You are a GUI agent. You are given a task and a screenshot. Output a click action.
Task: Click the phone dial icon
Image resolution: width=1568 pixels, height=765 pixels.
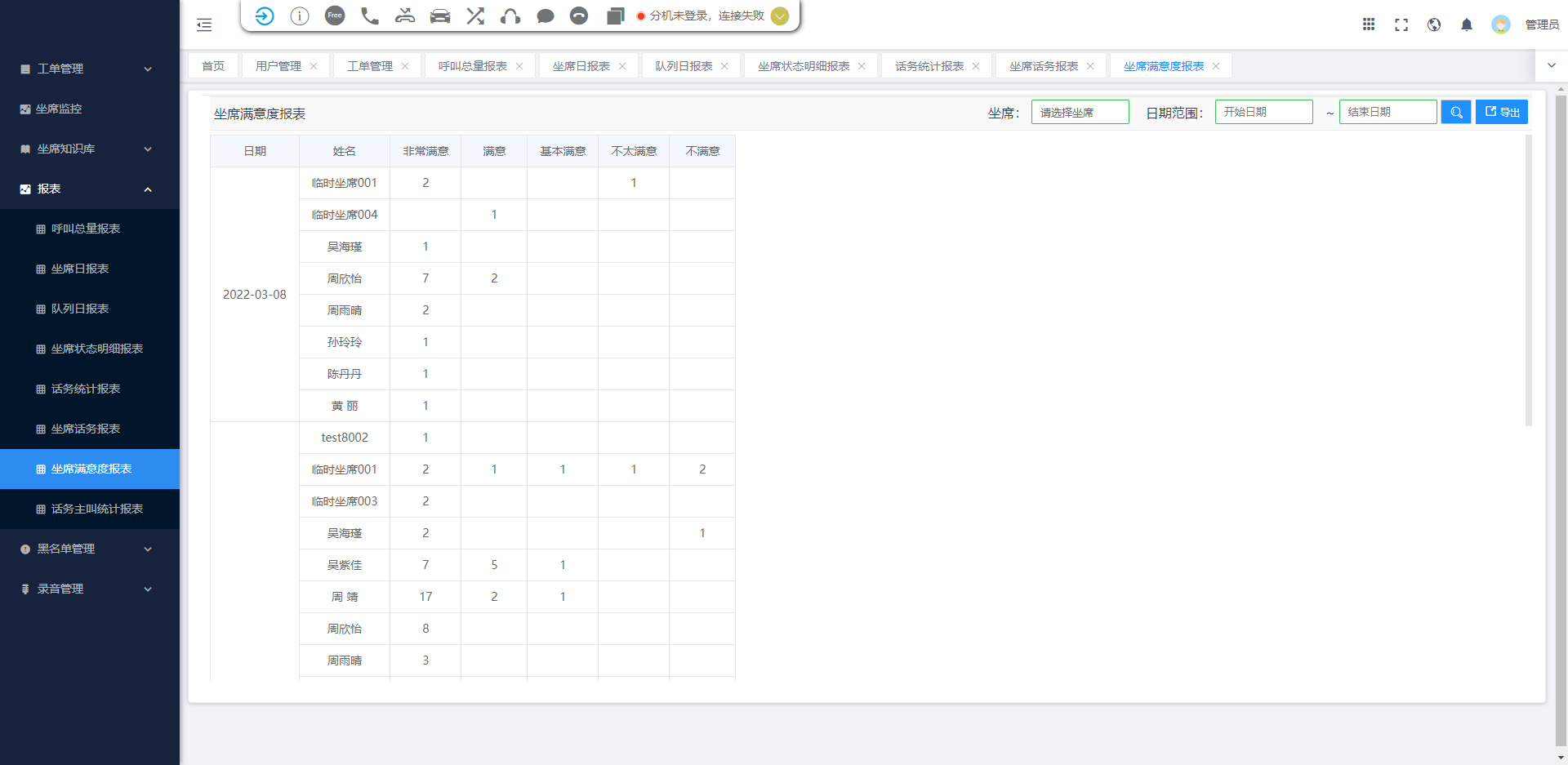click(370, 16)
